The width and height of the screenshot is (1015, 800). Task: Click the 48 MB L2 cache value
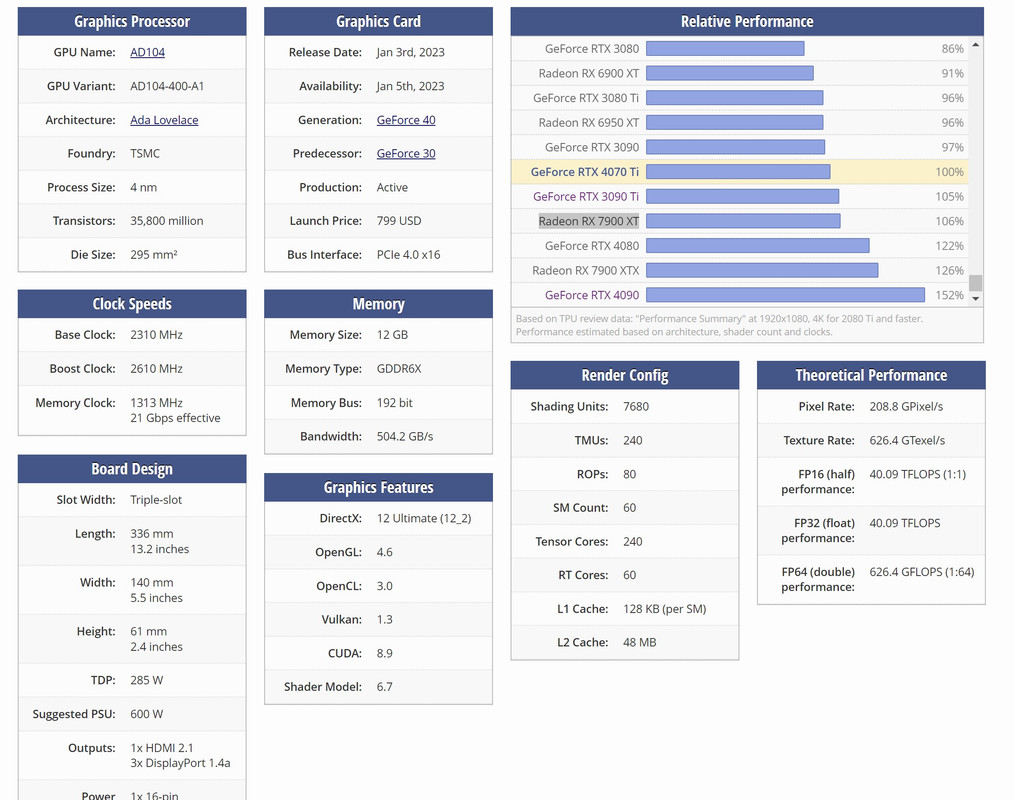tap(640, 643)
